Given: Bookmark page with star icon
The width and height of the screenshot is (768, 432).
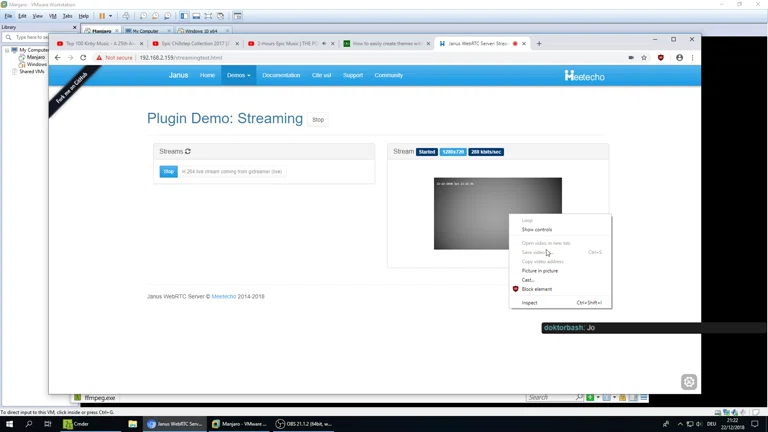Looking at the screenshot, I should coord(644,58).
